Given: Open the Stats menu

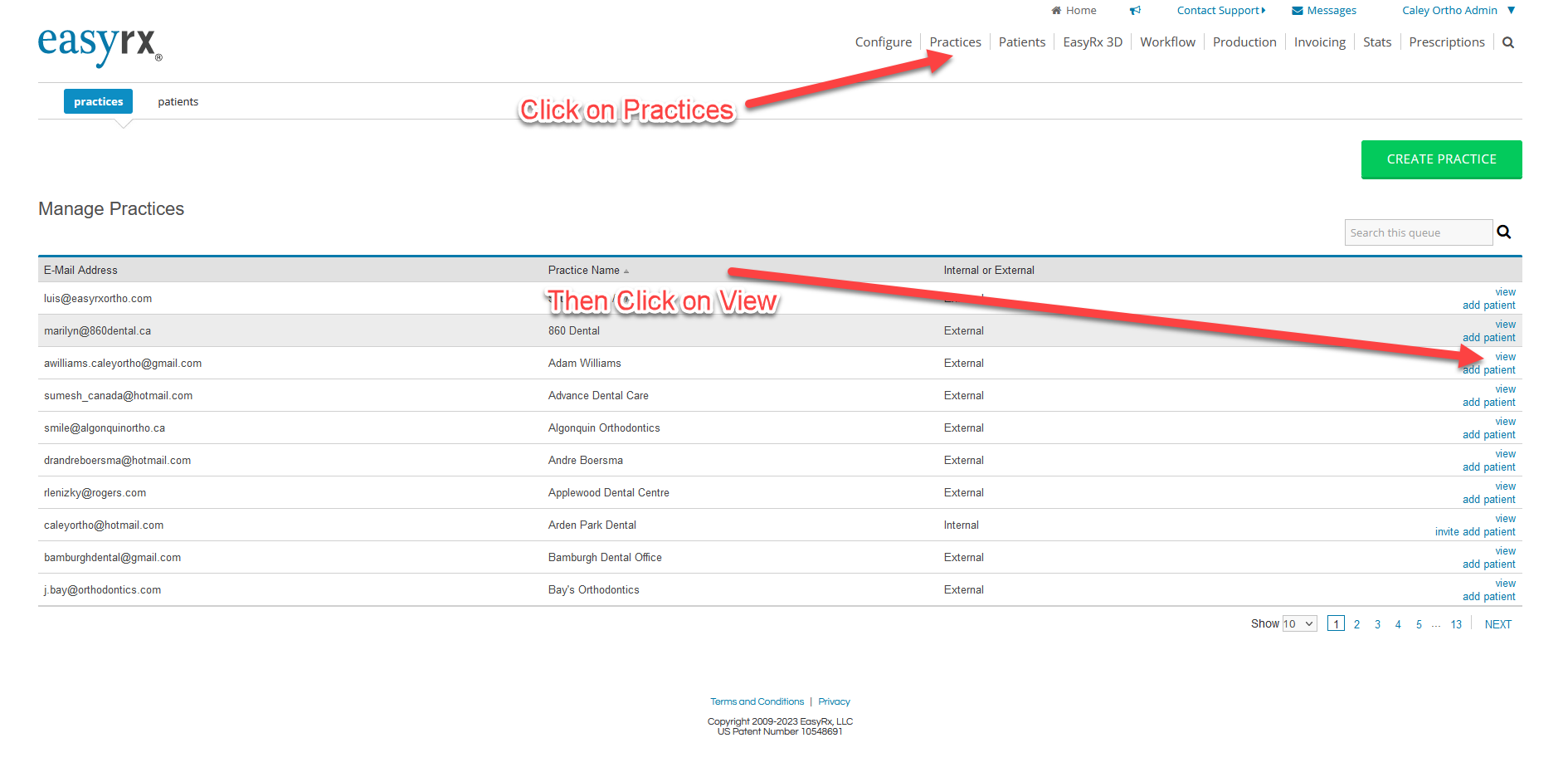Looking at the screenshot, I should click(1377, 42).
